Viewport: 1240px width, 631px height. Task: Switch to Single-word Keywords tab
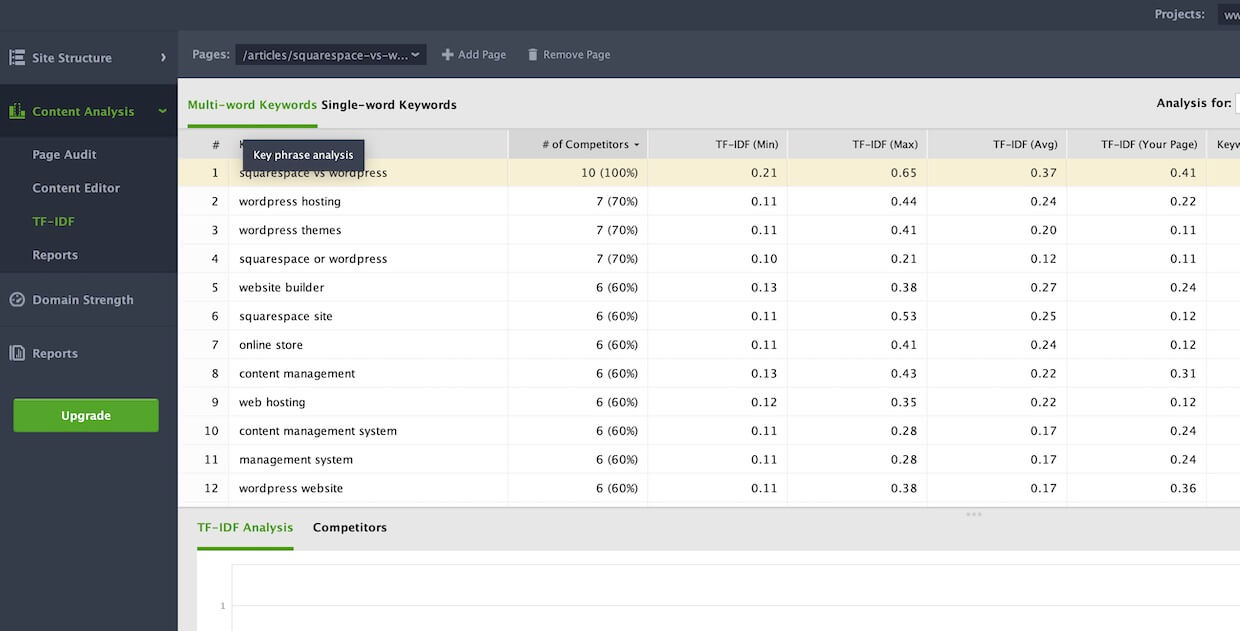(389, 104)
